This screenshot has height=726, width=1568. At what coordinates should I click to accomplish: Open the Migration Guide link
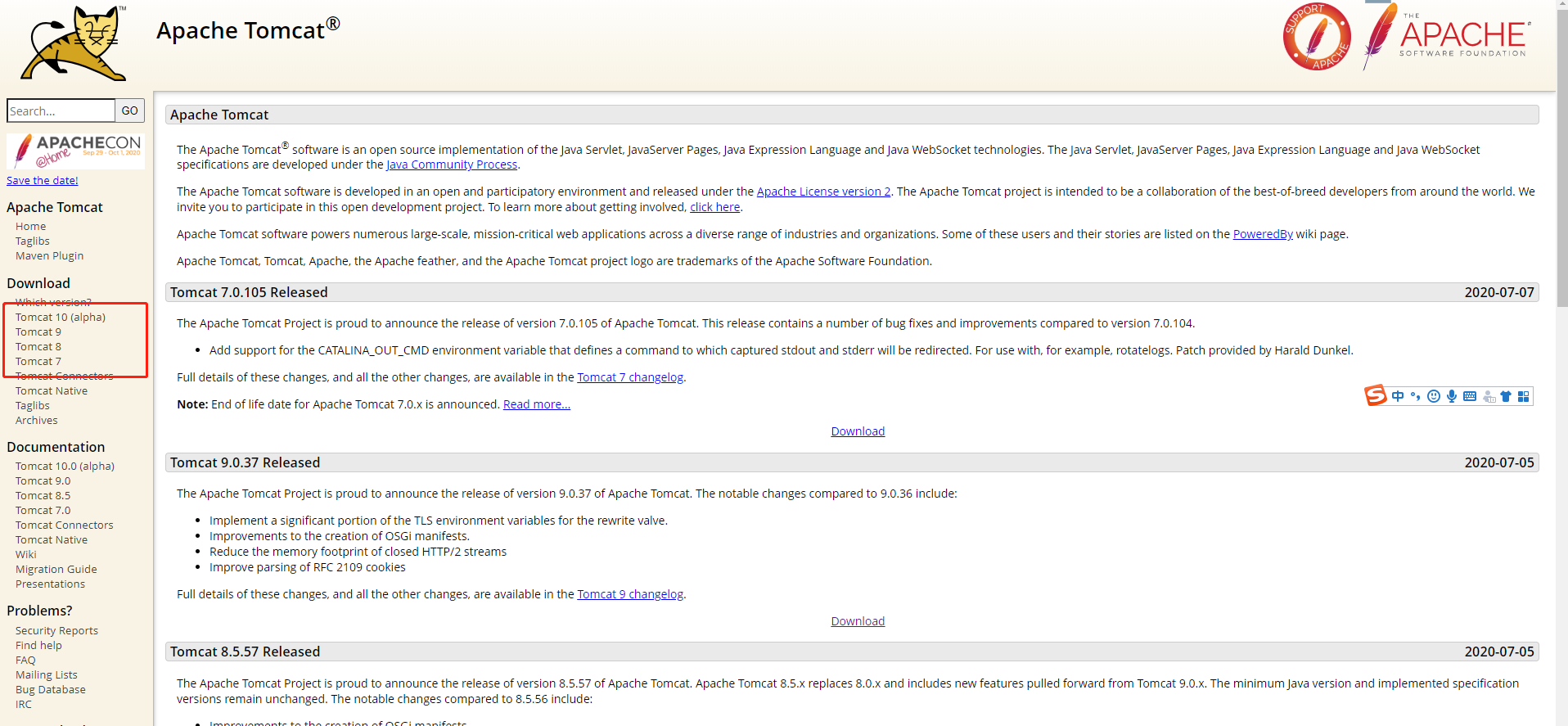pos(56,569)
